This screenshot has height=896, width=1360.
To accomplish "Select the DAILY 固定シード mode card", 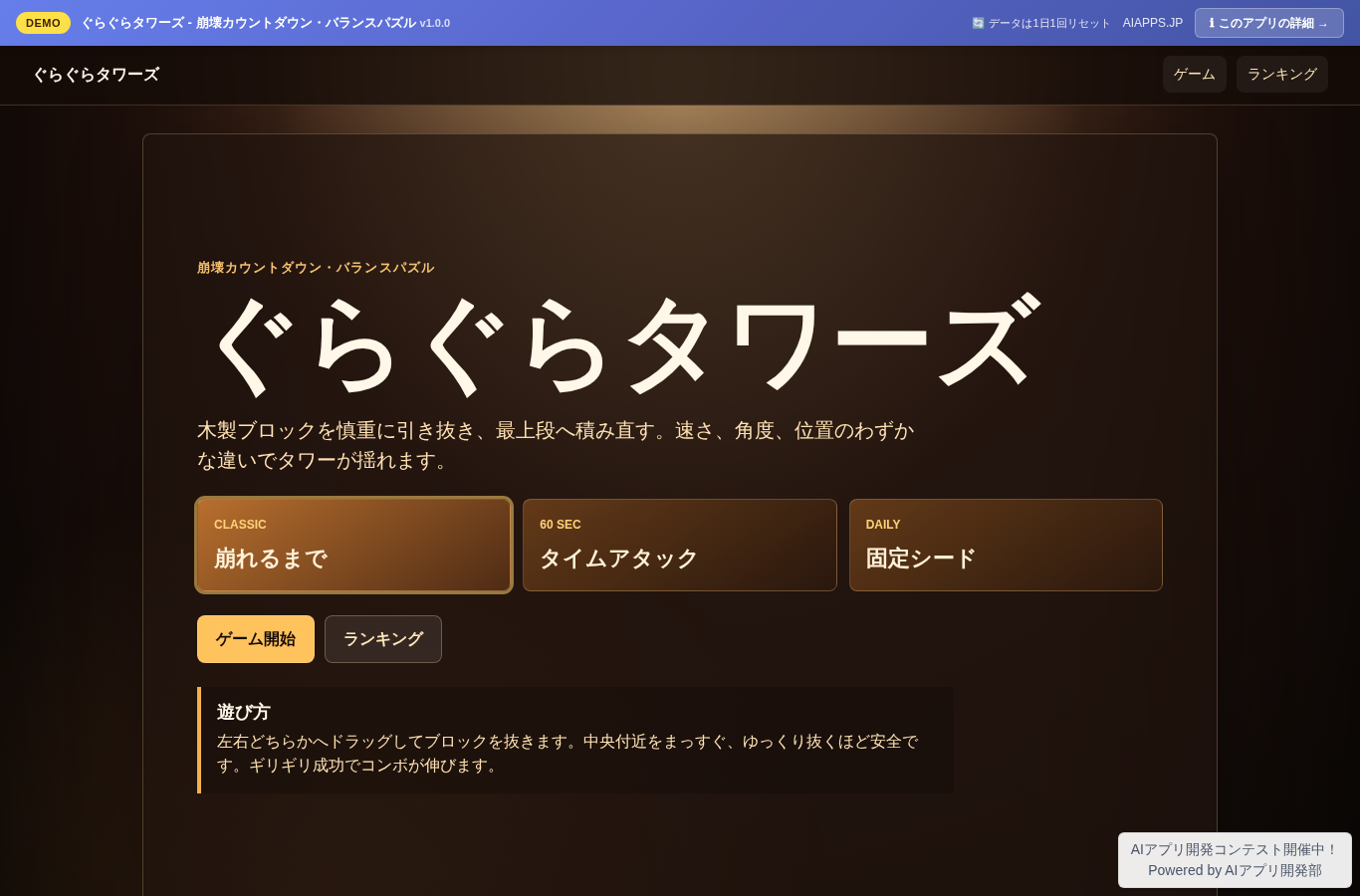I will click(x=1006, y=546).
